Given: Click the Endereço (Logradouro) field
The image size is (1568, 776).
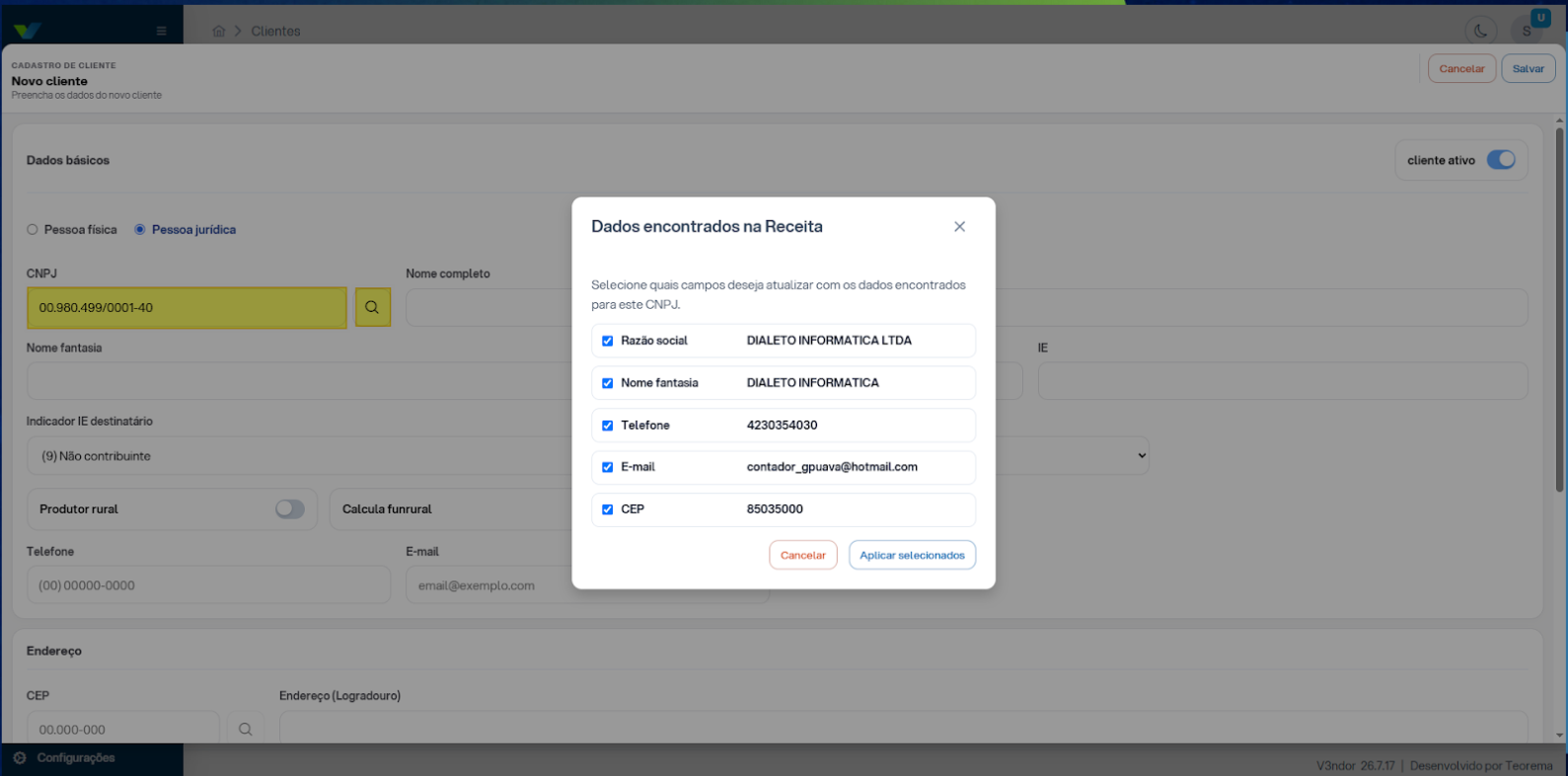Looking at the screenshot, I should 903,729.
